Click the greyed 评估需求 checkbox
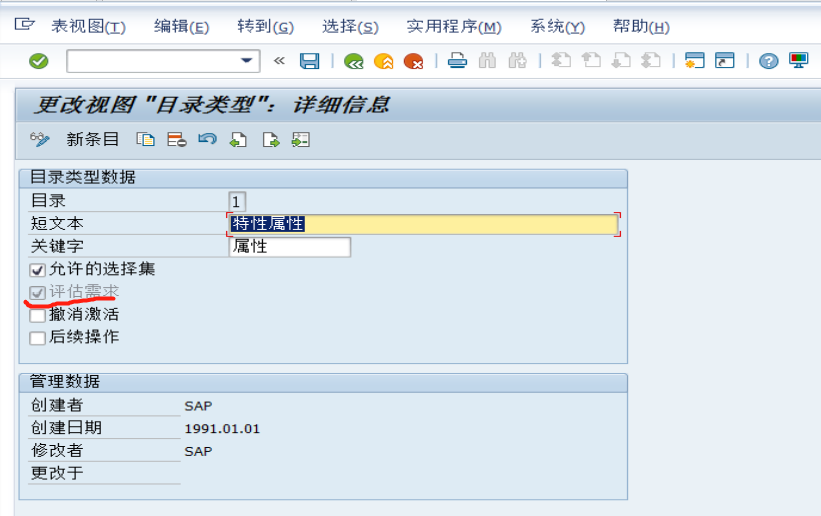Viewport: 821px width, 516px height. click(37, 293)
